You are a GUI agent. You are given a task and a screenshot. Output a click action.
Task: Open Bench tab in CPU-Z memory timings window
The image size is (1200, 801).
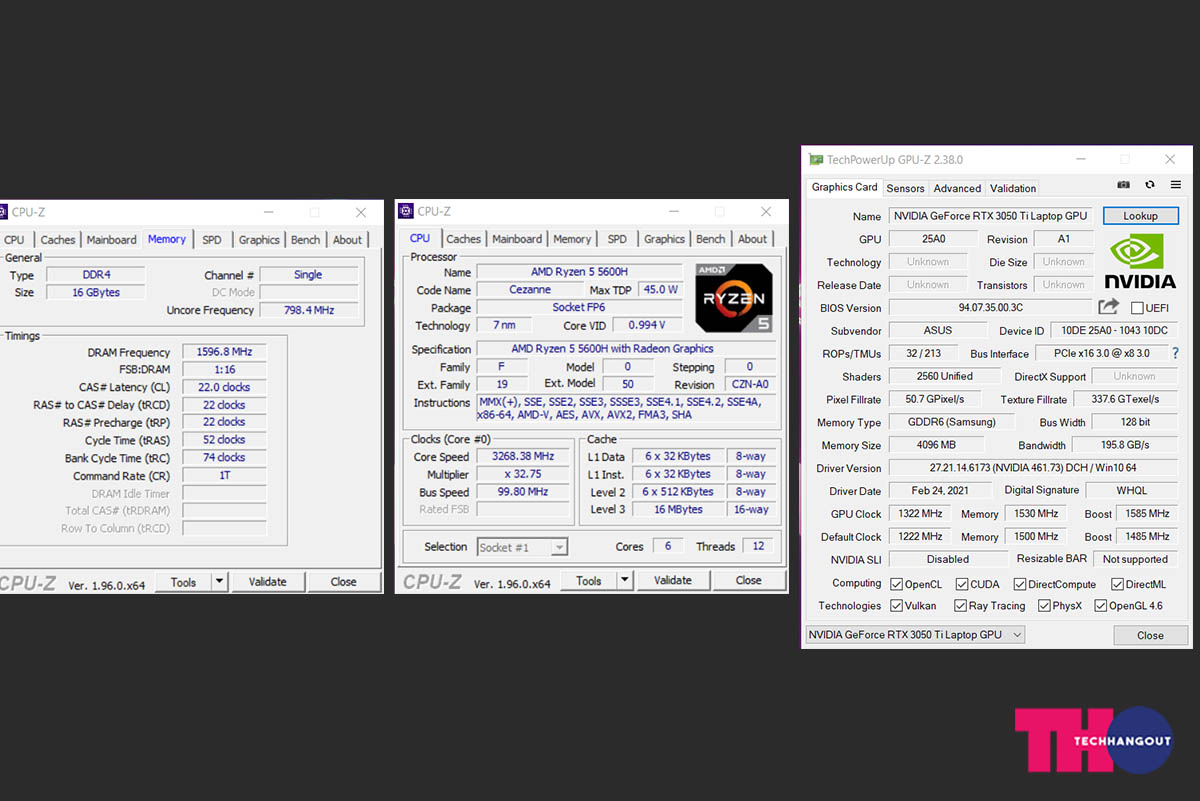pos(306,240)
